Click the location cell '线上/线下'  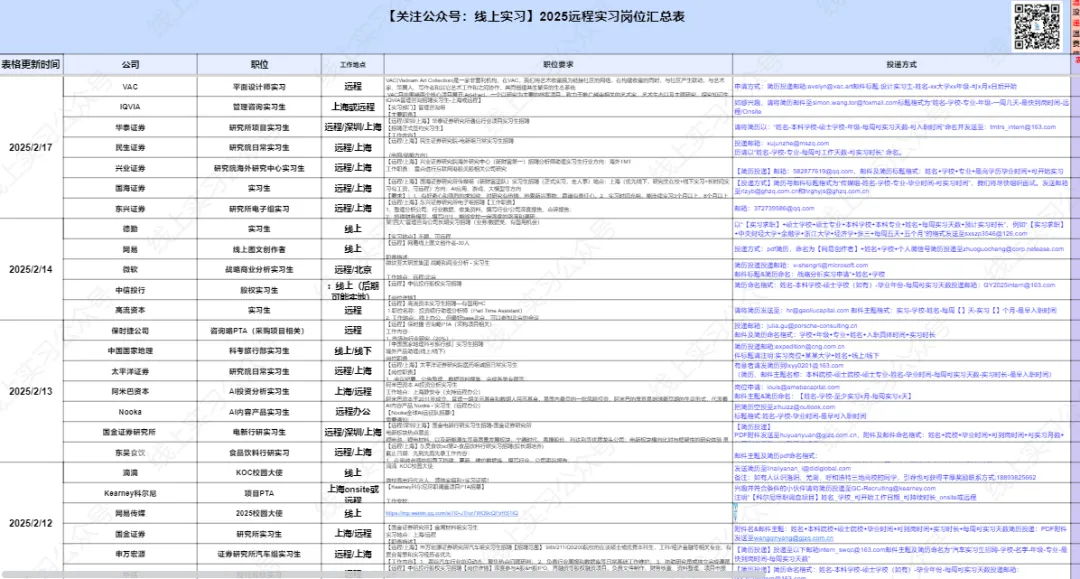tap(353, 350)
